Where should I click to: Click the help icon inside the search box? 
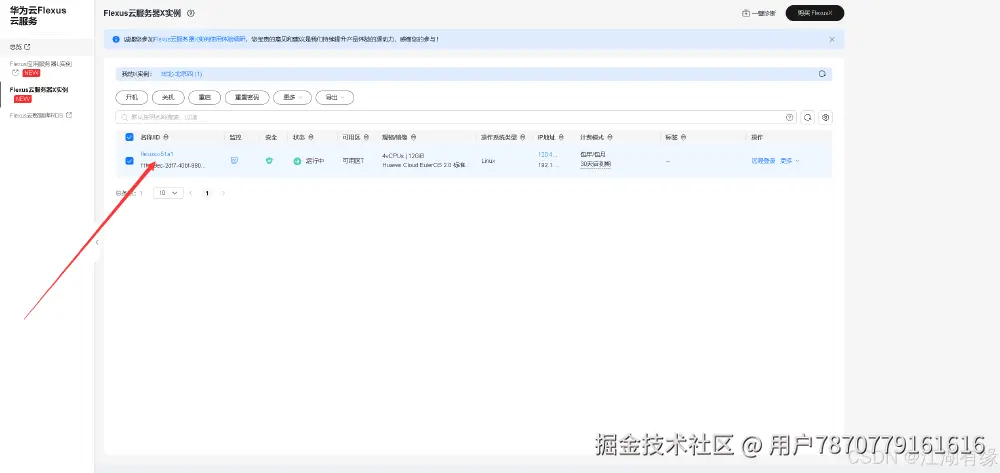pos(790,117)
